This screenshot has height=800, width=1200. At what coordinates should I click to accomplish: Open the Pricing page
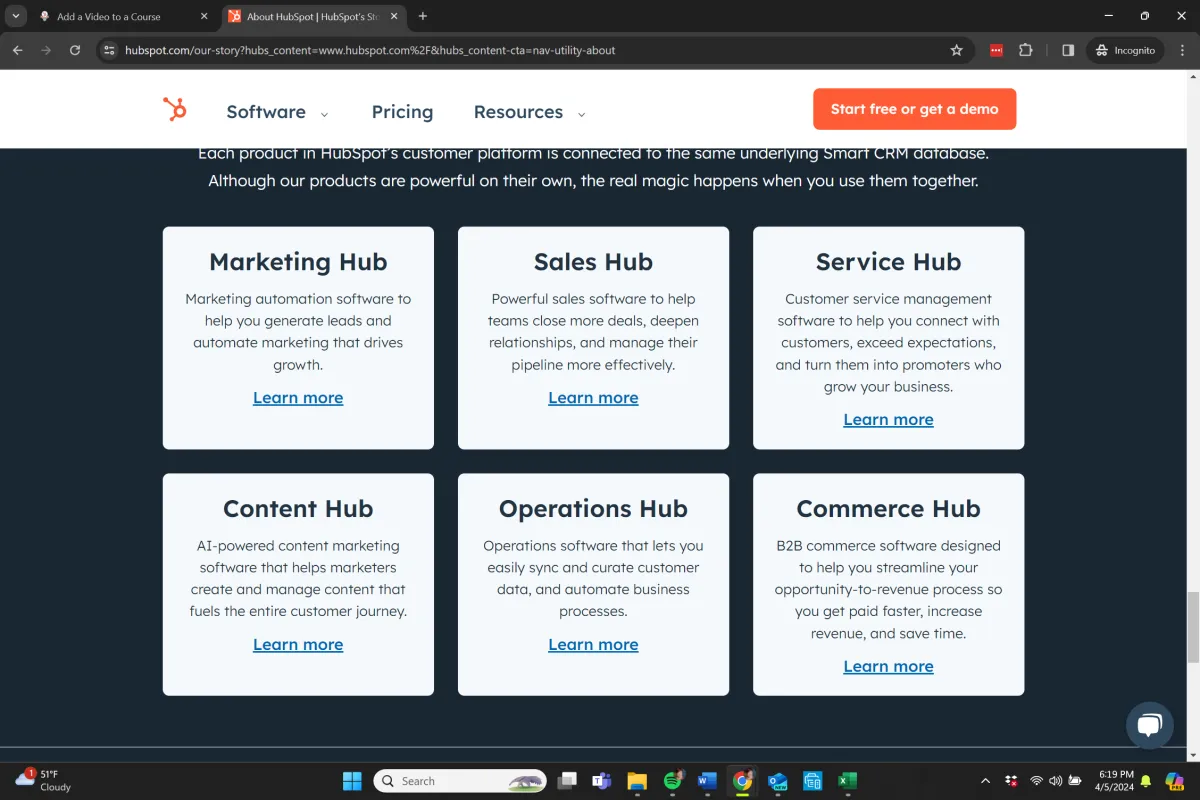402,112
